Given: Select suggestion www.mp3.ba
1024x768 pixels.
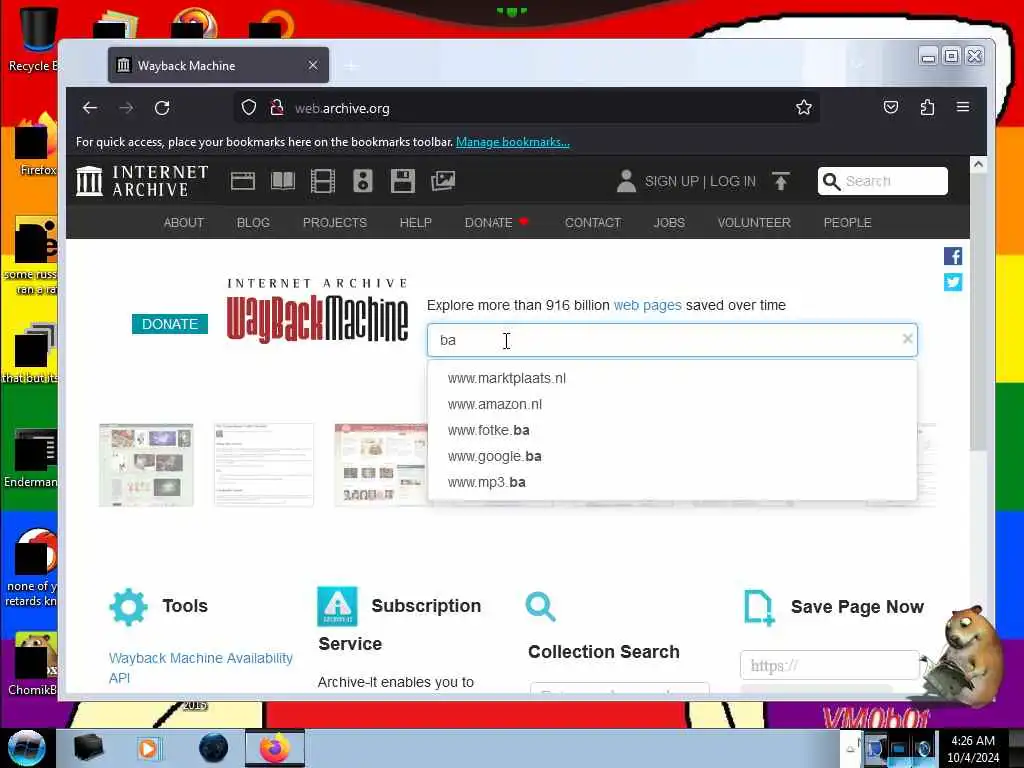Looking at the screenshot, I should coord(672,483).
